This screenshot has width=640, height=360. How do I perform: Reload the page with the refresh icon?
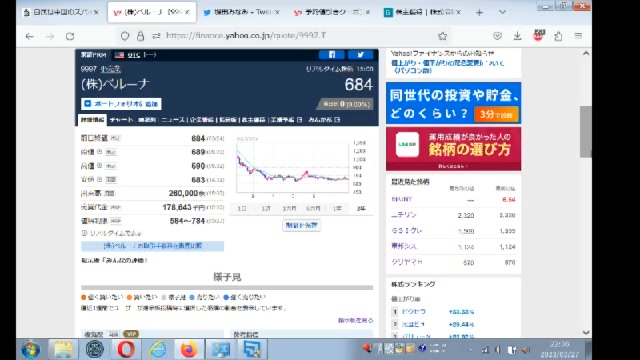[x=70, y=36]
